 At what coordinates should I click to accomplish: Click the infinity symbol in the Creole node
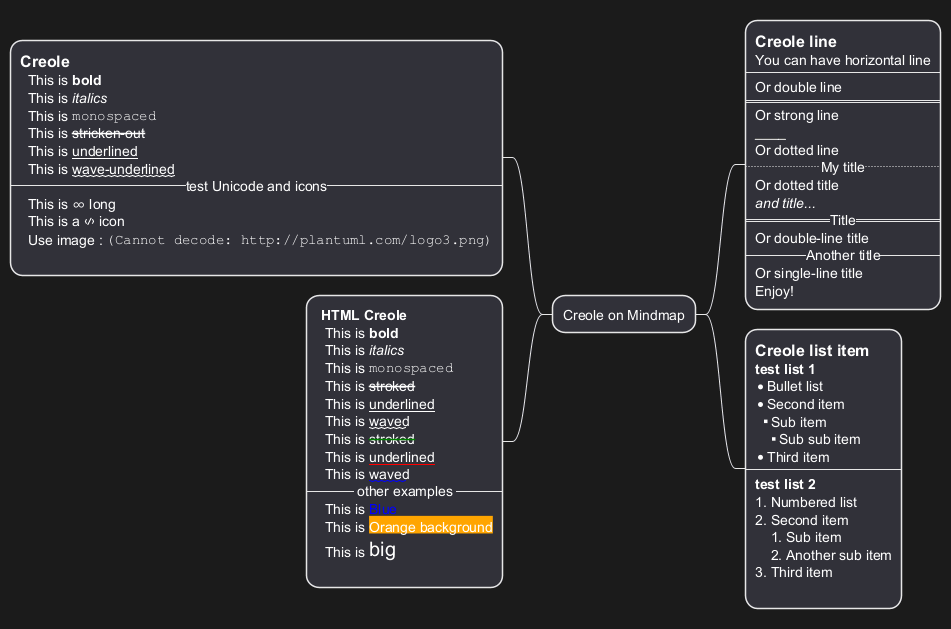coord(78,205)
